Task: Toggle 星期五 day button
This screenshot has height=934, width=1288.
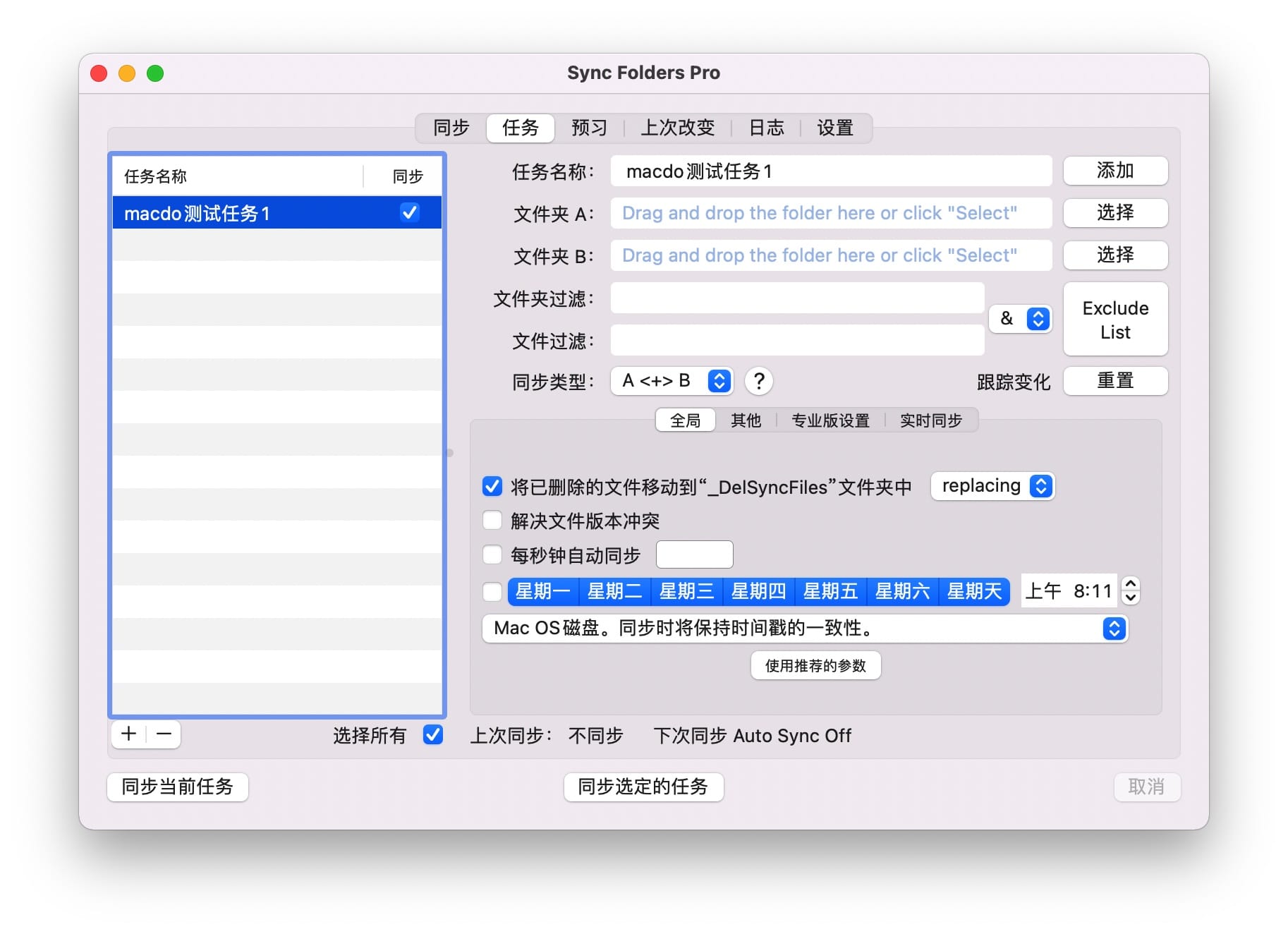Action: click(x=830, y=591)
